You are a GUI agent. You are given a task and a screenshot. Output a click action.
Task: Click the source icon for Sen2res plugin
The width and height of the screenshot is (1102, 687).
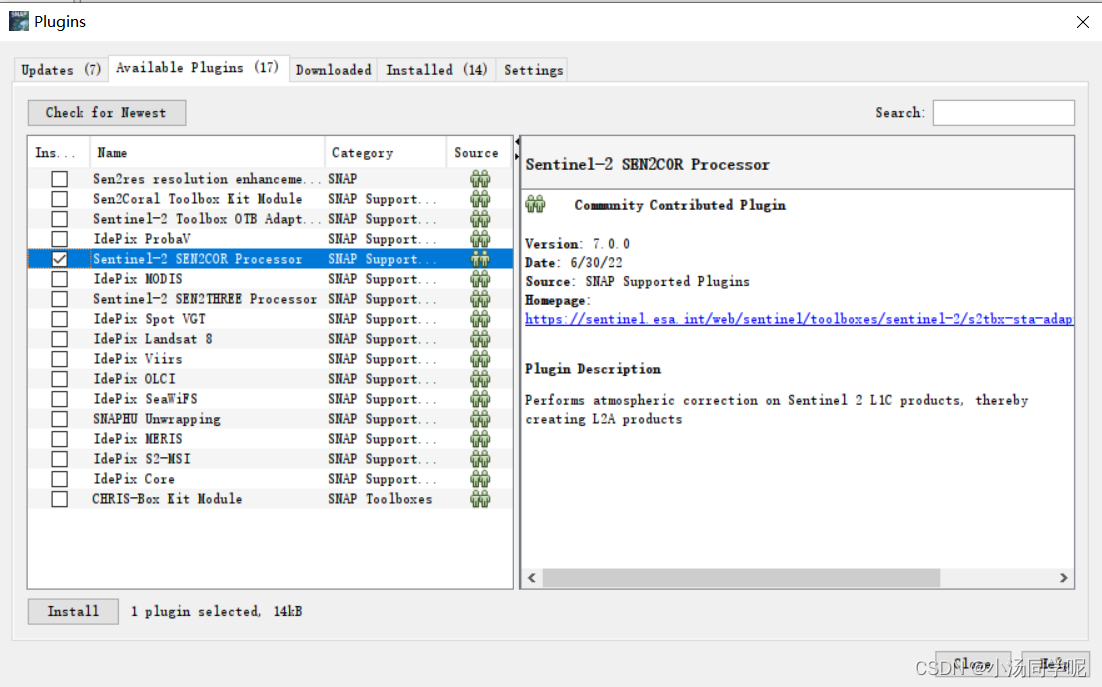point(481,178)
